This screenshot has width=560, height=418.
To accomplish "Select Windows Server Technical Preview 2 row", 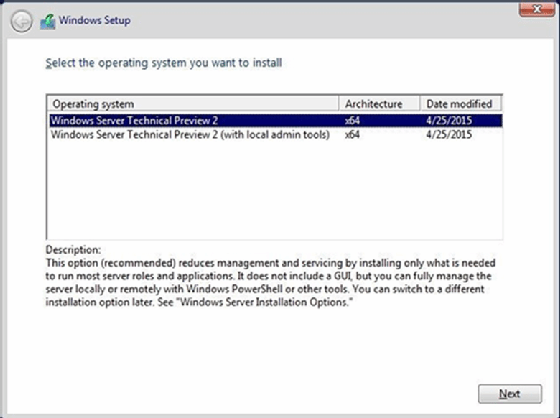I will click(276, 120).
